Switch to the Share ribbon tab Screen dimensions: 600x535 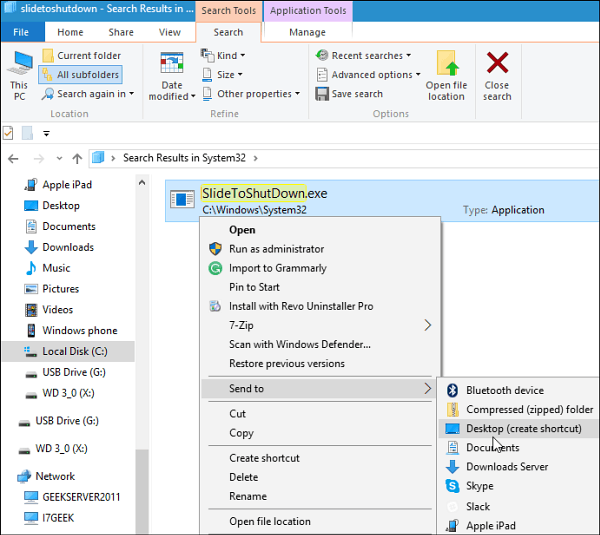121,32
